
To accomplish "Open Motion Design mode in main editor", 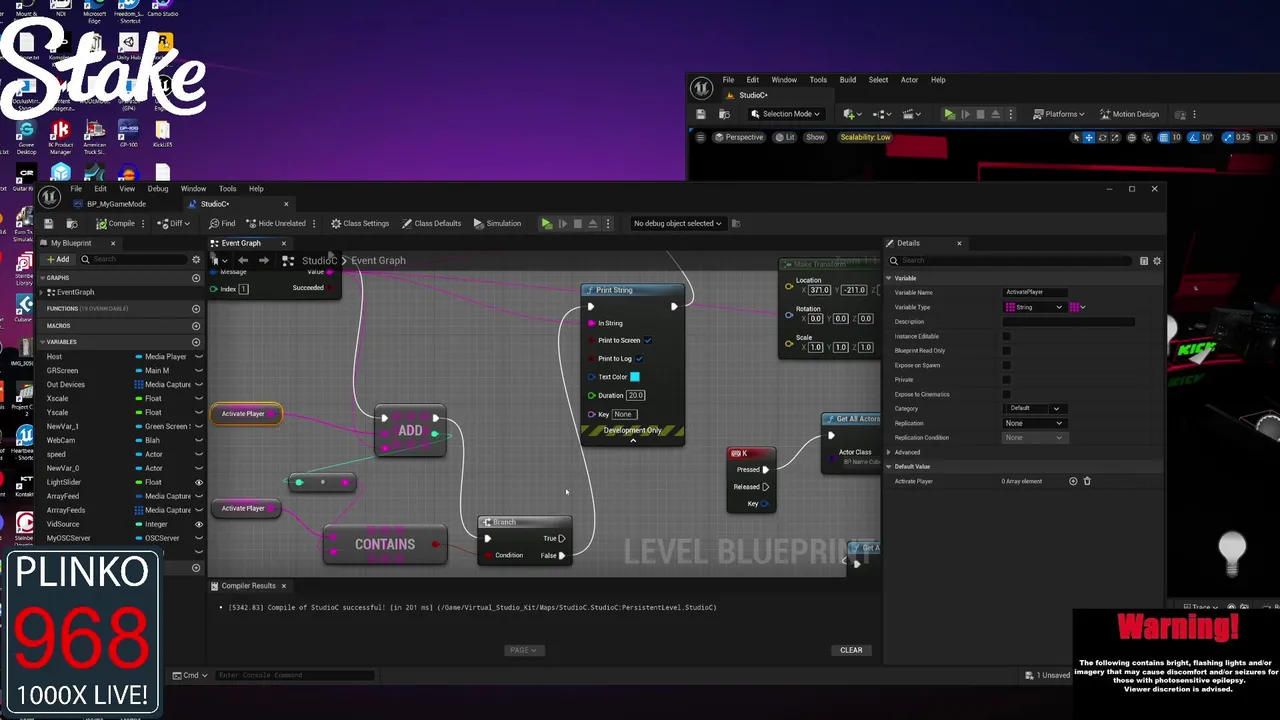I will (x=1129, y=114).
